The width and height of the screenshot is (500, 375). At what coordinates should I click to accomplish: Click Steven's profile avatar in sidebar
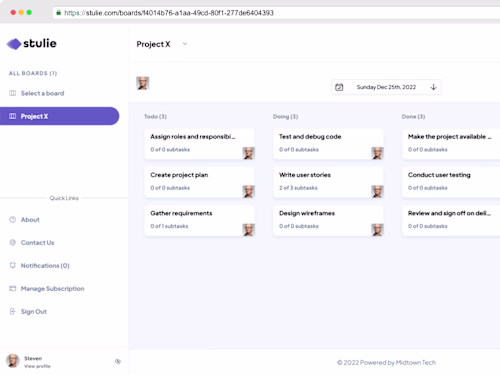pyautogui.click(x=13, y=361)
